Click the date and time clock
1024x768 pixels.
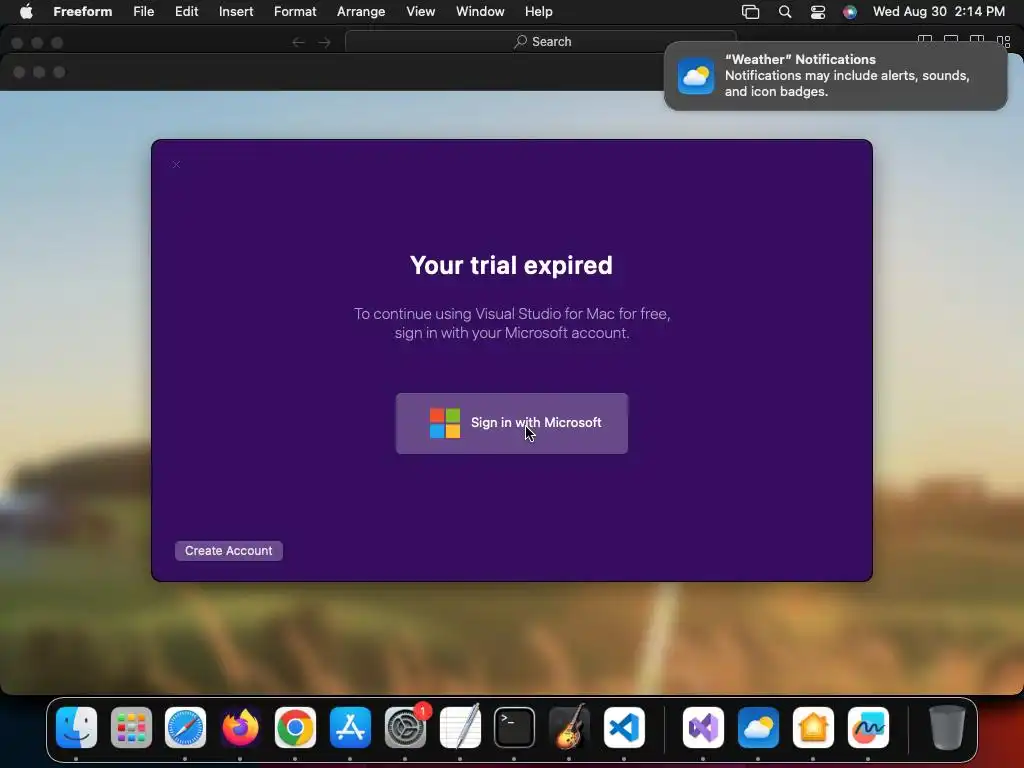coord(938,12)
